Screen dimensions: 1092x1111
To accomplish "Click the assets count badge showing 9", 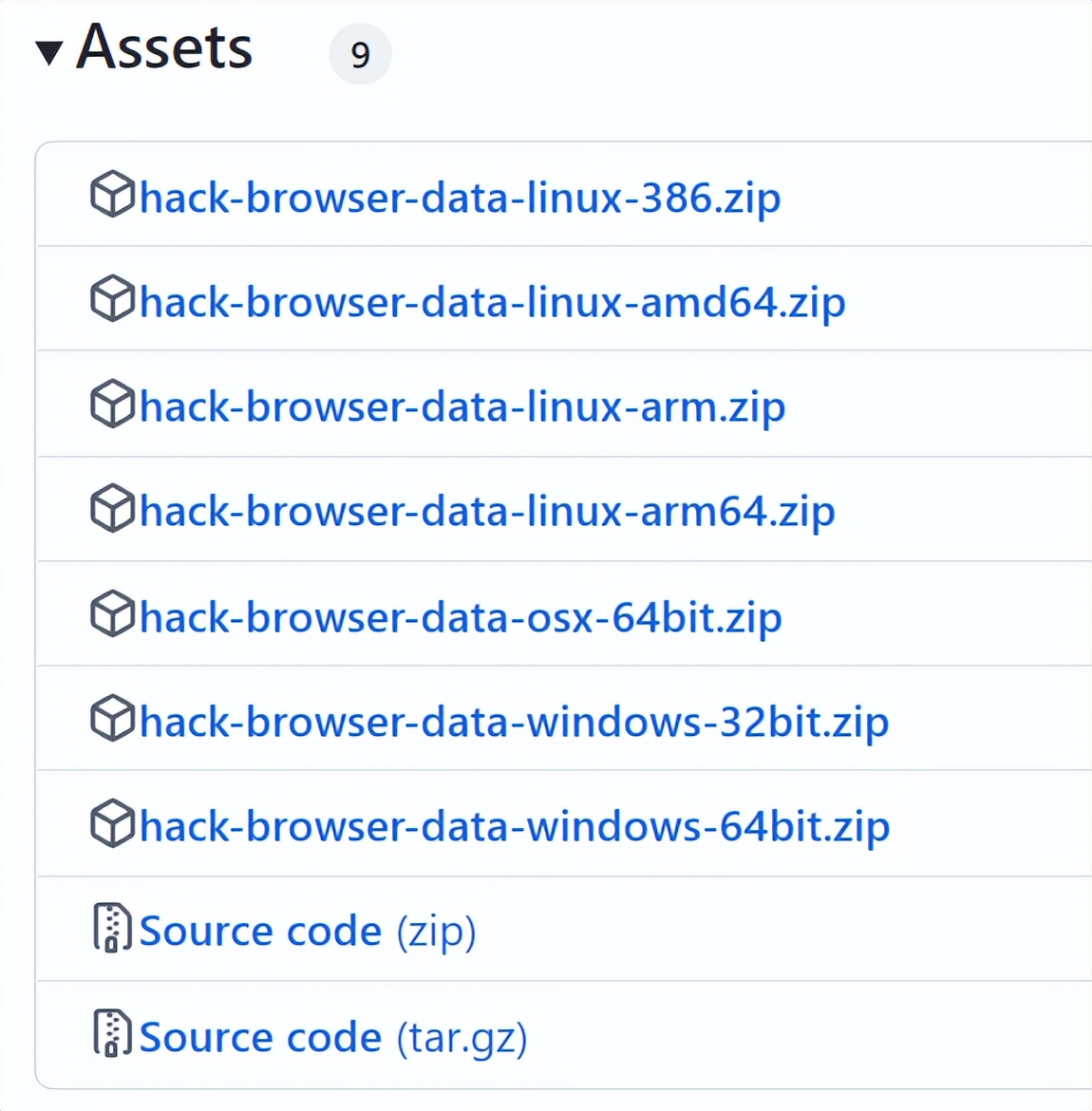I will tap(360, 55).
